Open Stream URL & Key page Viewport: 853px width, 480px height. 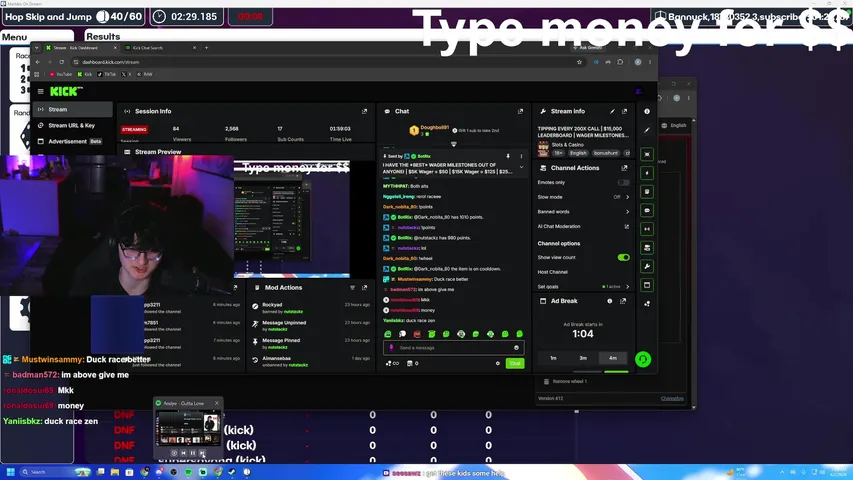(x=73, y=126)
